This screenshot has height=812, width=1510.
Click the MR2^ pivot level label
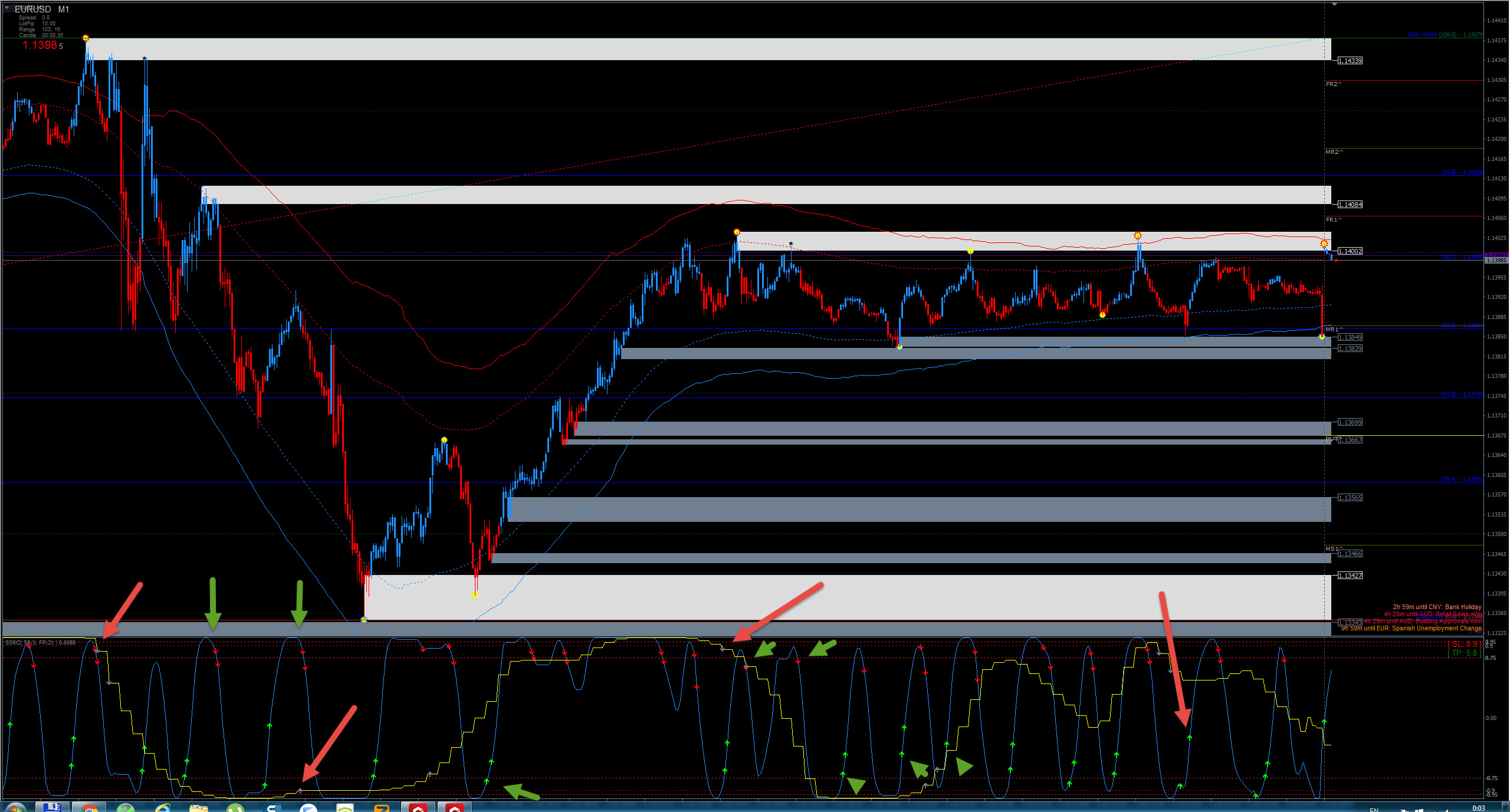(x=1334, y=152)
